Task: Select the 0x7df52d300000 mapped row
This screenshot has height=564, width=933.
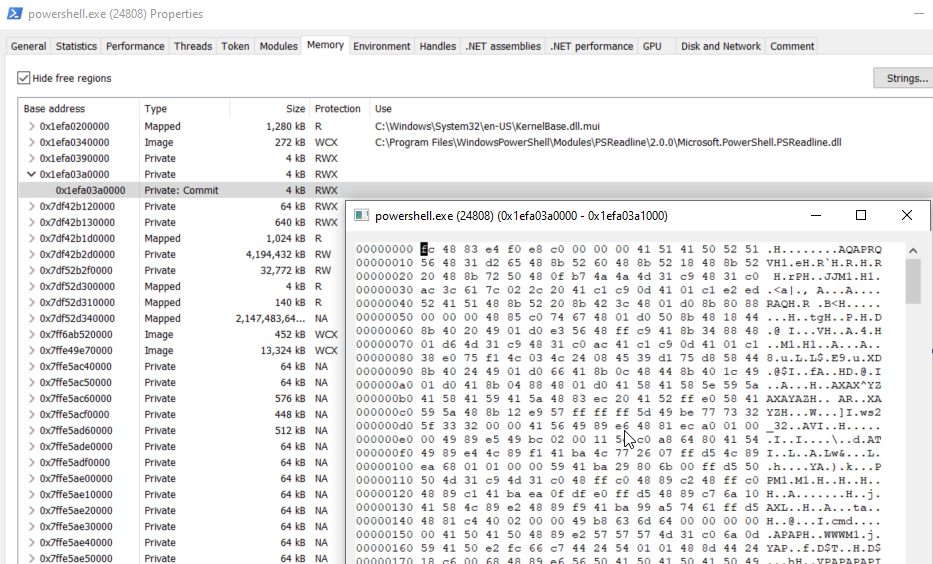Action: pyautogui.click(x=181, y=287)
